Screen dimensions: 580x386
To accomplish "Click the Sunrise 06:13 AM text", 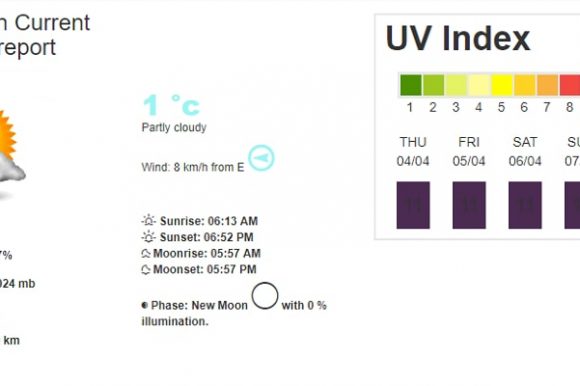I will (209, 221).
